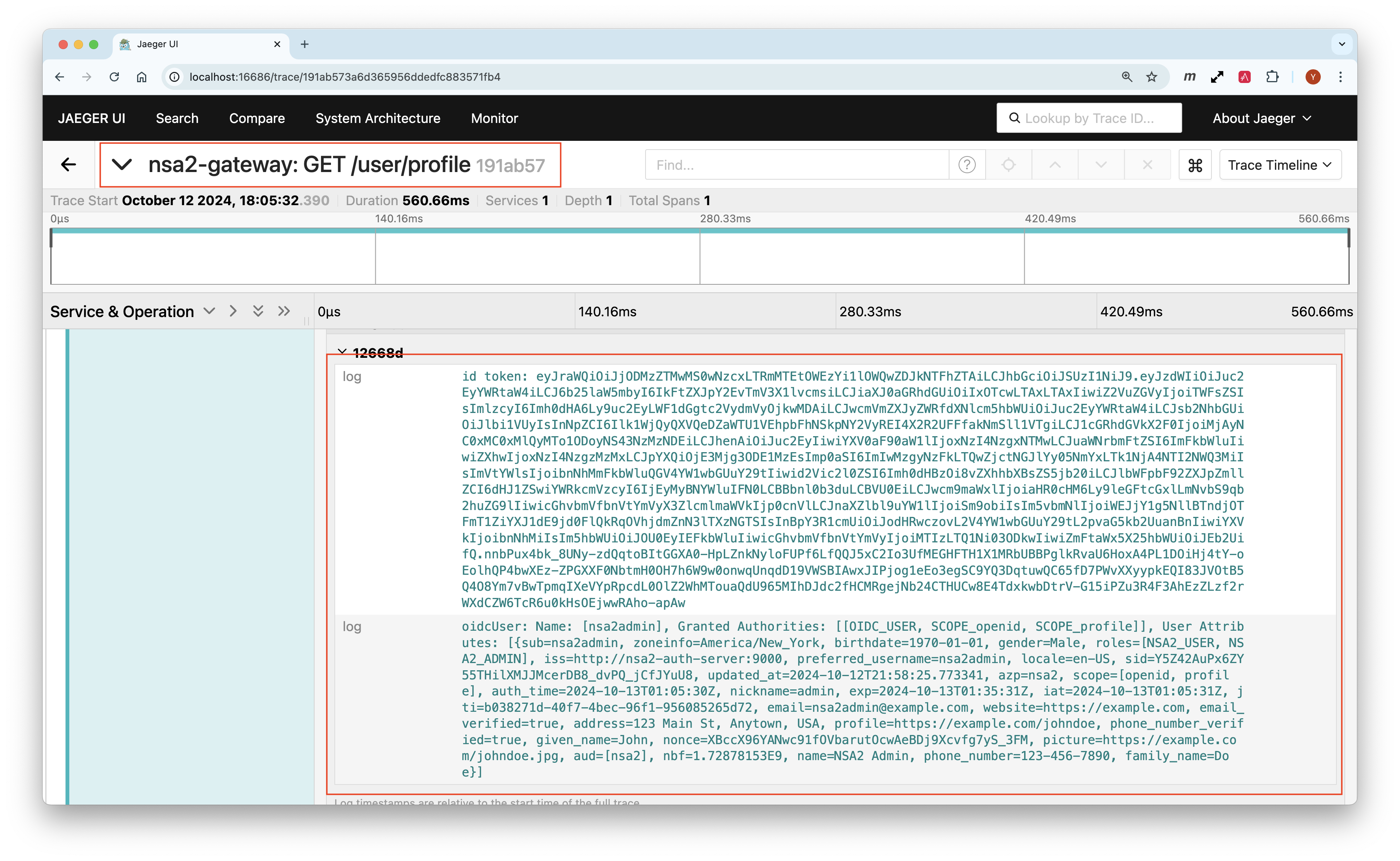Open the 'm' browser extension
The image size is (1400, 861).
[x=1189, y=77]
